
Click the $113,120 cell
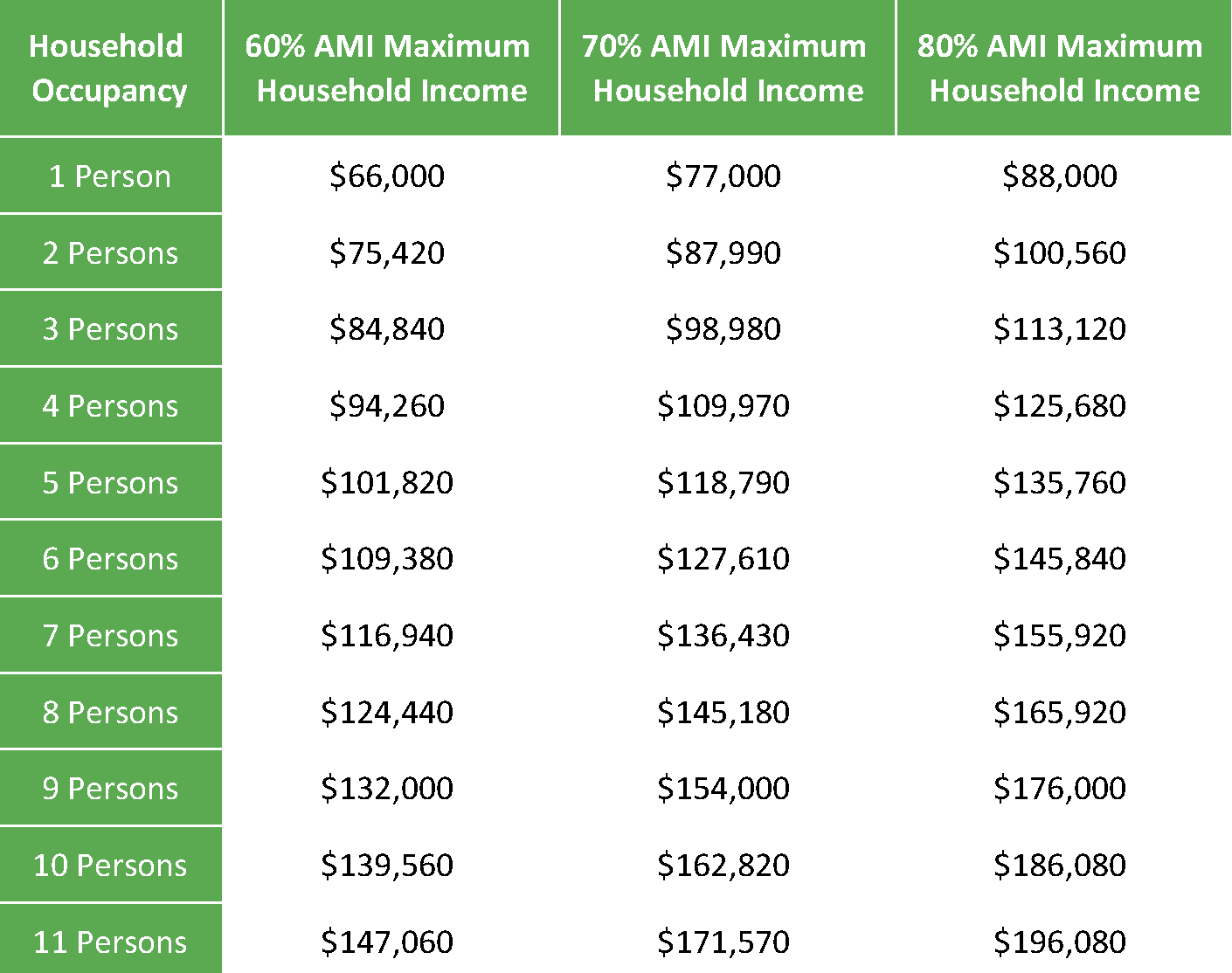1060,328
